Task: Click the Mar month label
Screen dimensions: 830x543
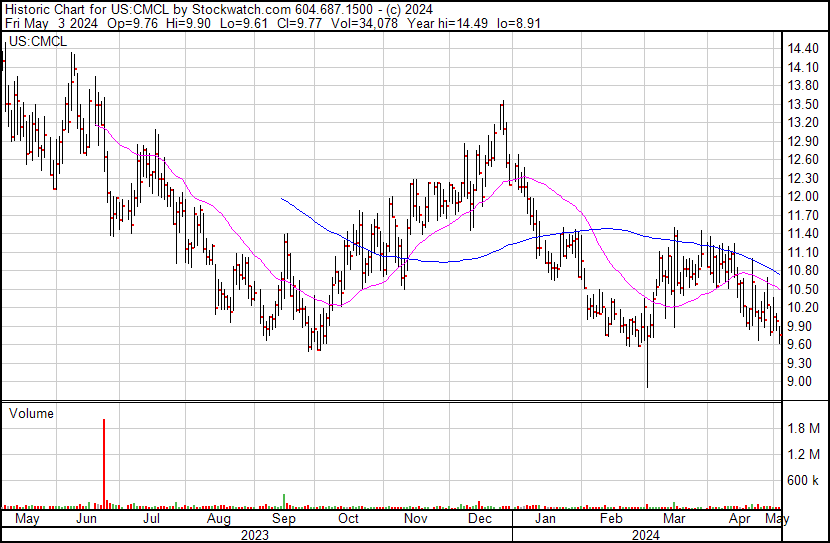Action: pyautogui.click(x=674, y=519)
